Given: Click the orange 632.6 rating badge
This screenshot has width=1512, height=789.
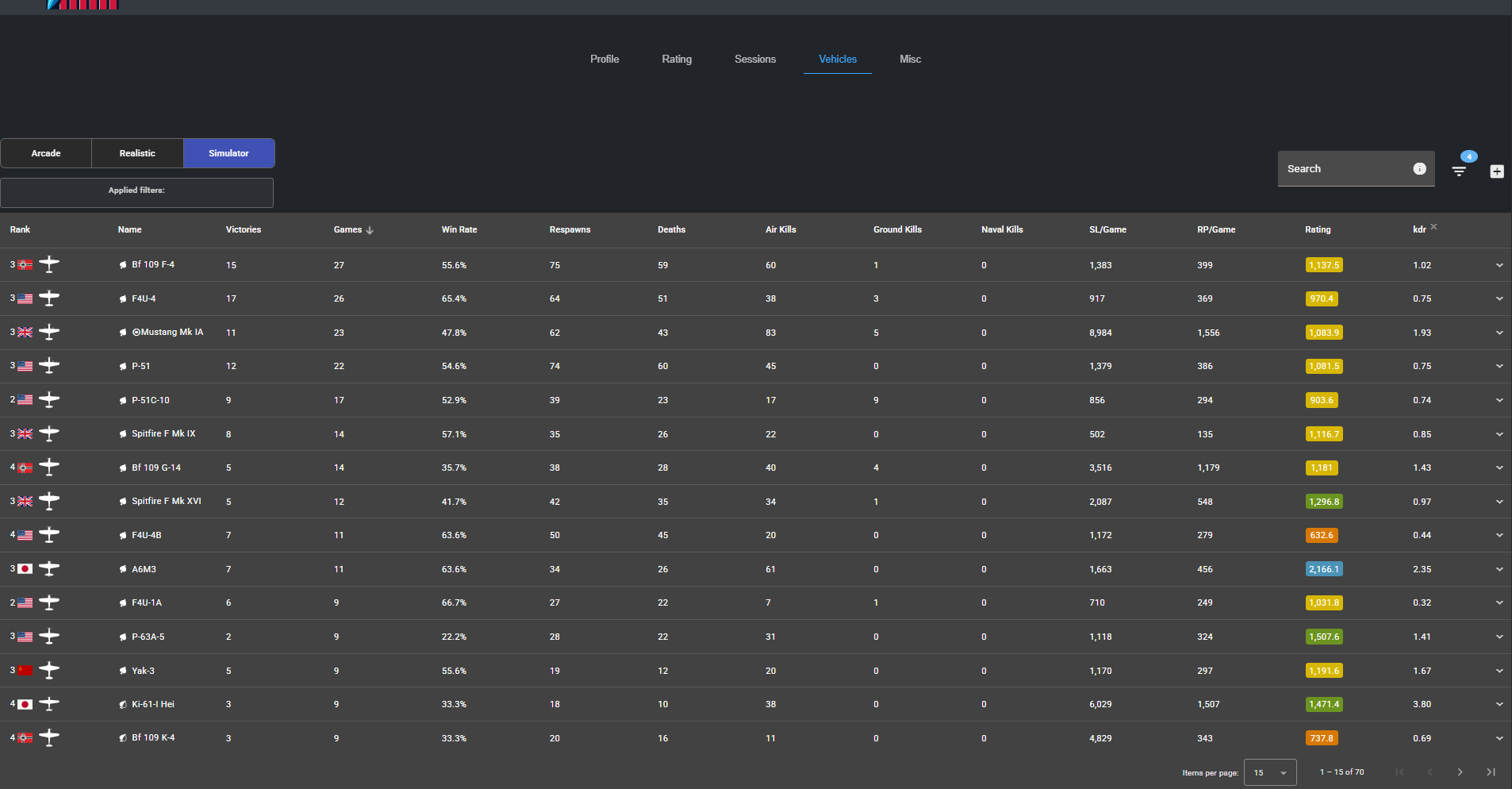Looking at the screenshot, I should coord(1322,535).
